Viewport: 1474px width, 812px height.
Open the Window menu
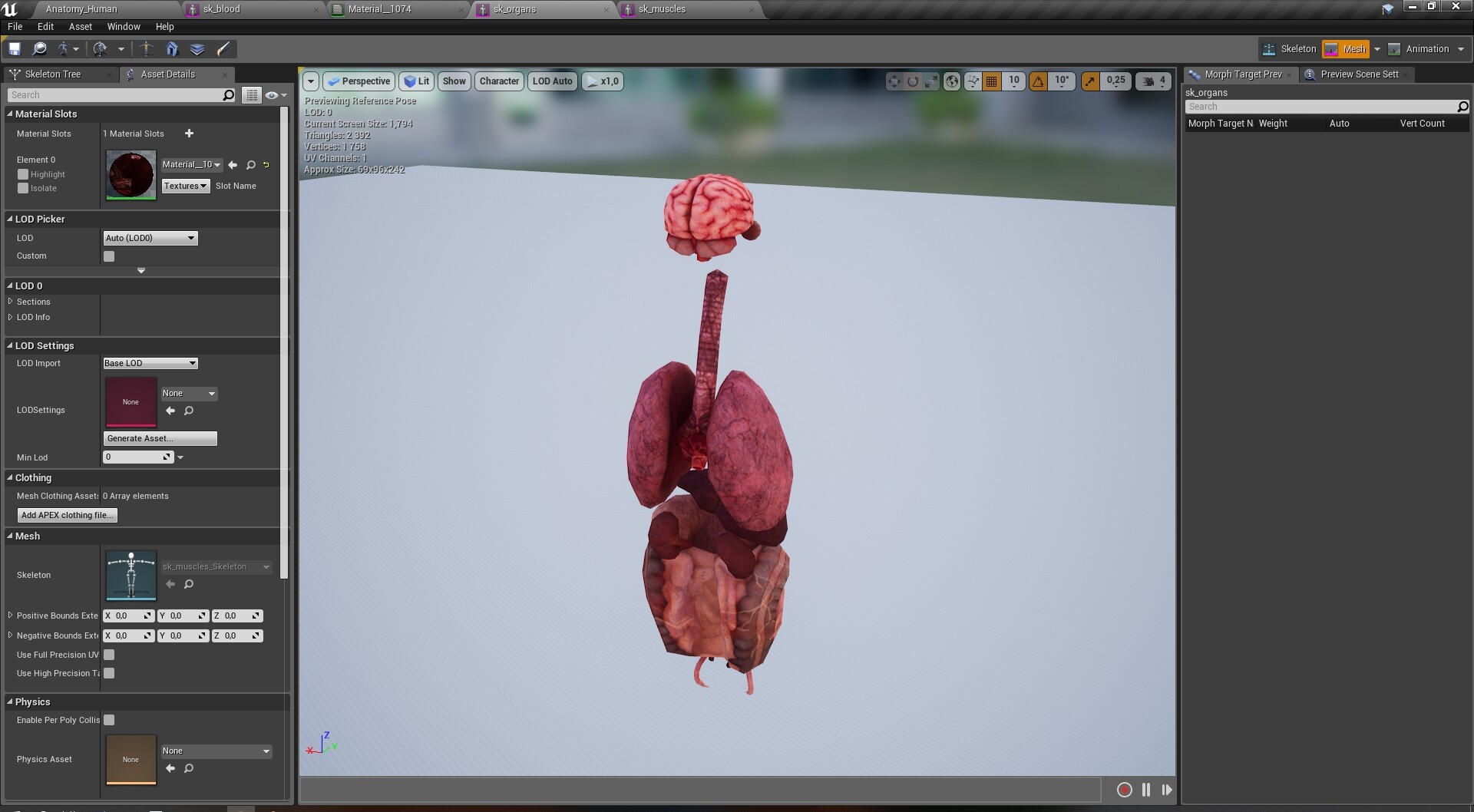coord(123,26)
